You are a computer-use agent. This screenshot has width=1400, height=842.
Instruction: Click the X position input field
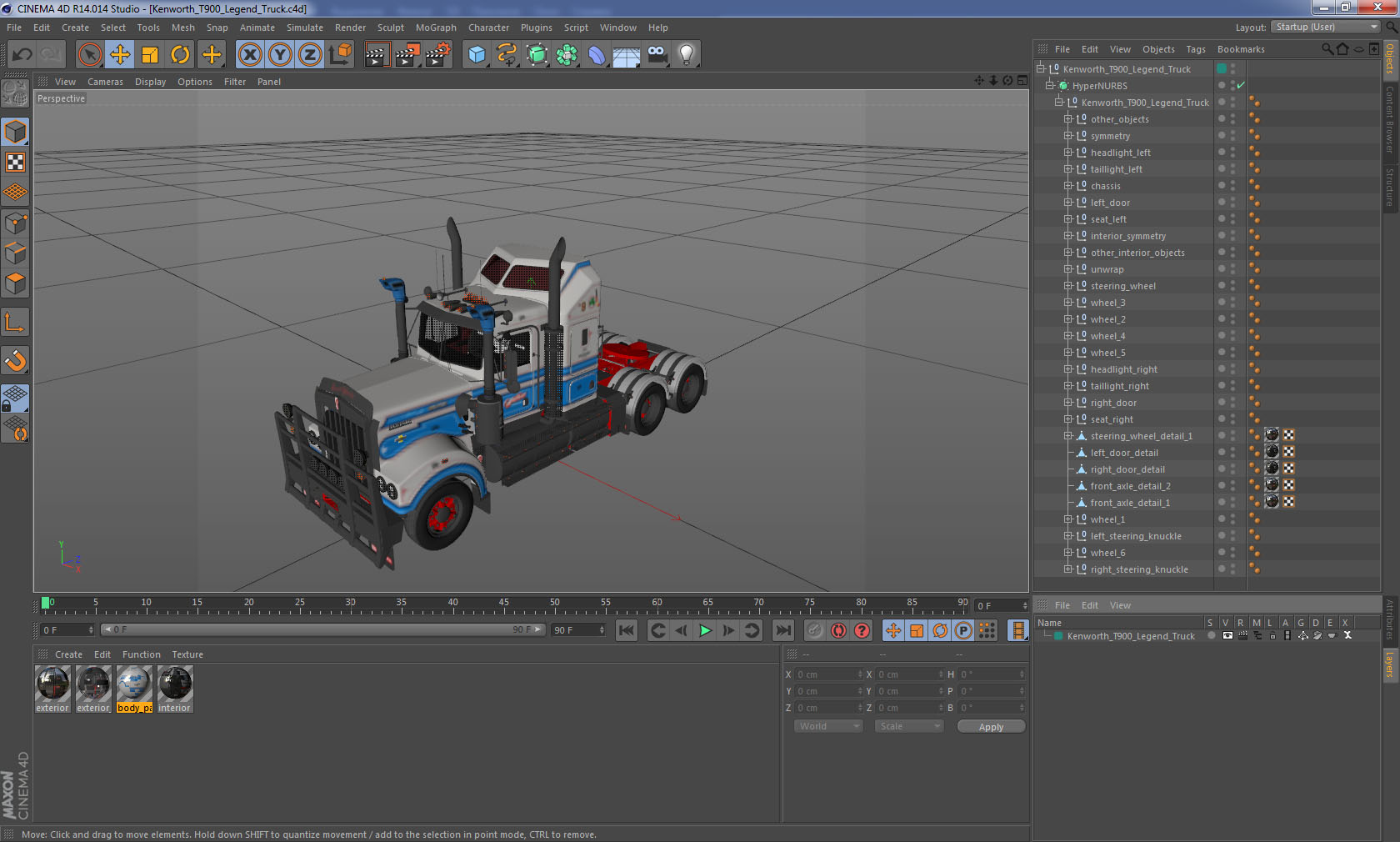pyautogui.click(x=828, y=674)
